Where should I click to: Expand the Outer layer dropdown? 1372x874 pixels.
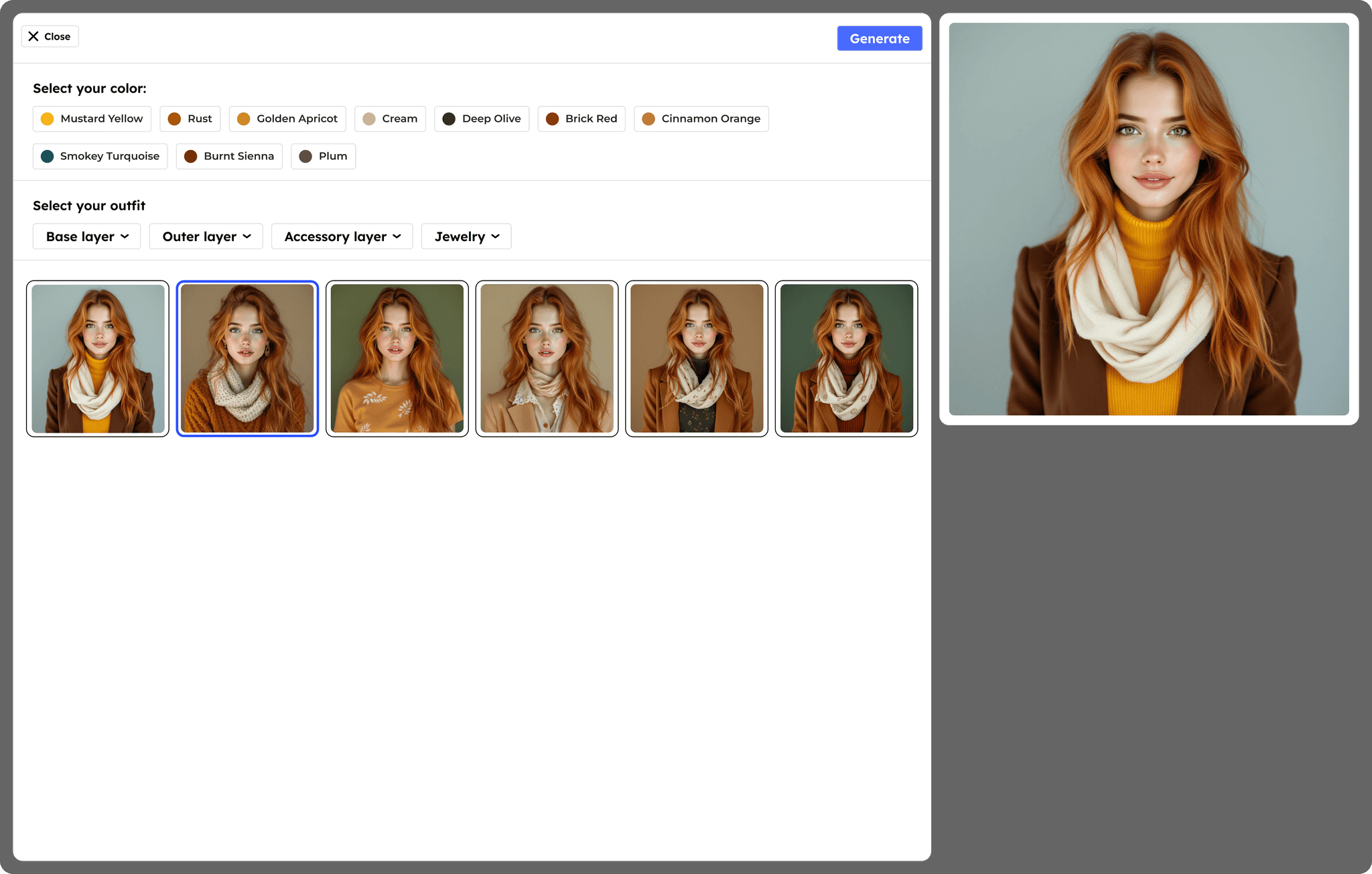(x=206, y=236)
